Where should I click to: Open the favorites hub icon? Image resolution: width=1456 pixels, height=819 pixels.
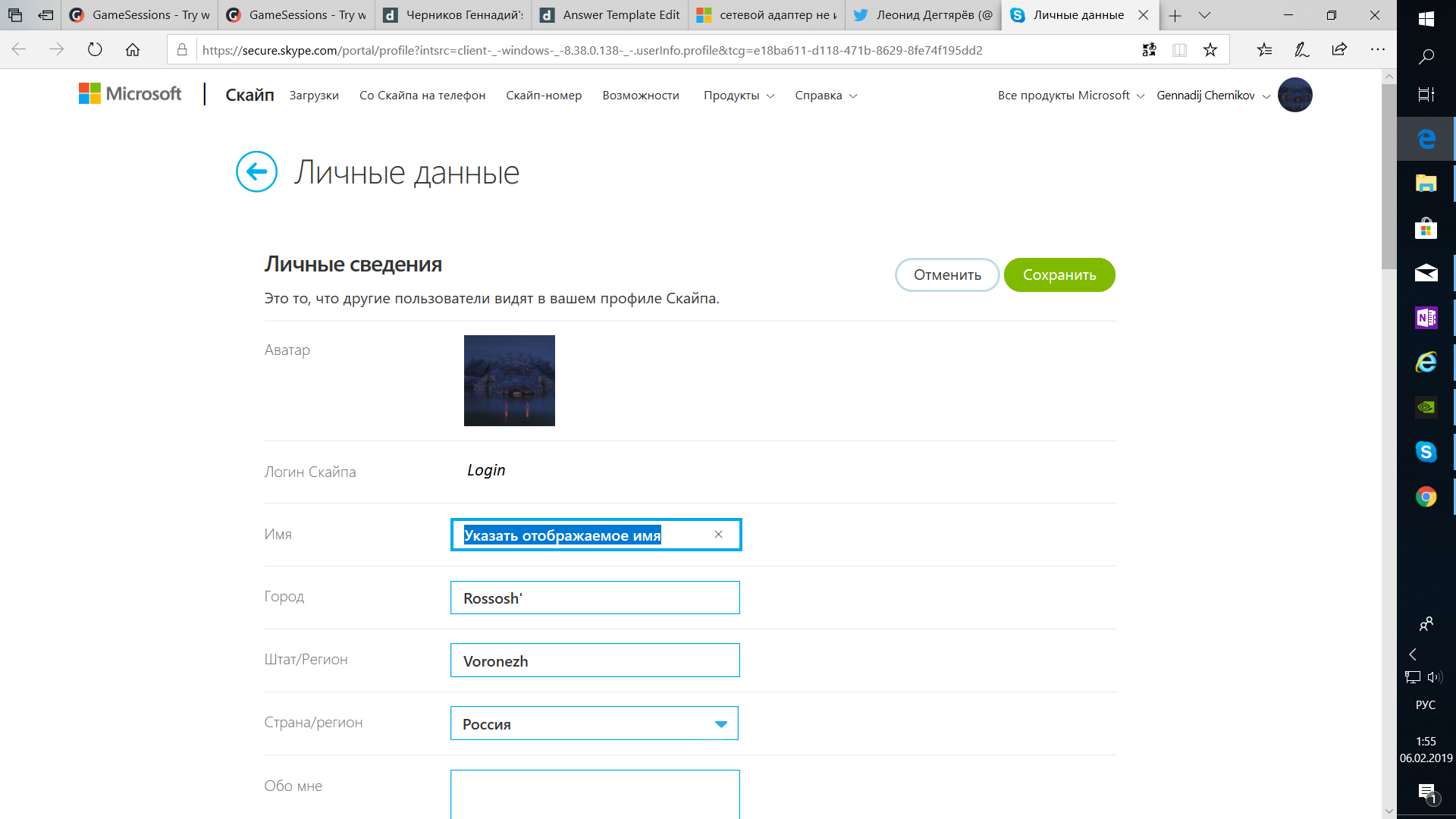[x=1264, y=50]
